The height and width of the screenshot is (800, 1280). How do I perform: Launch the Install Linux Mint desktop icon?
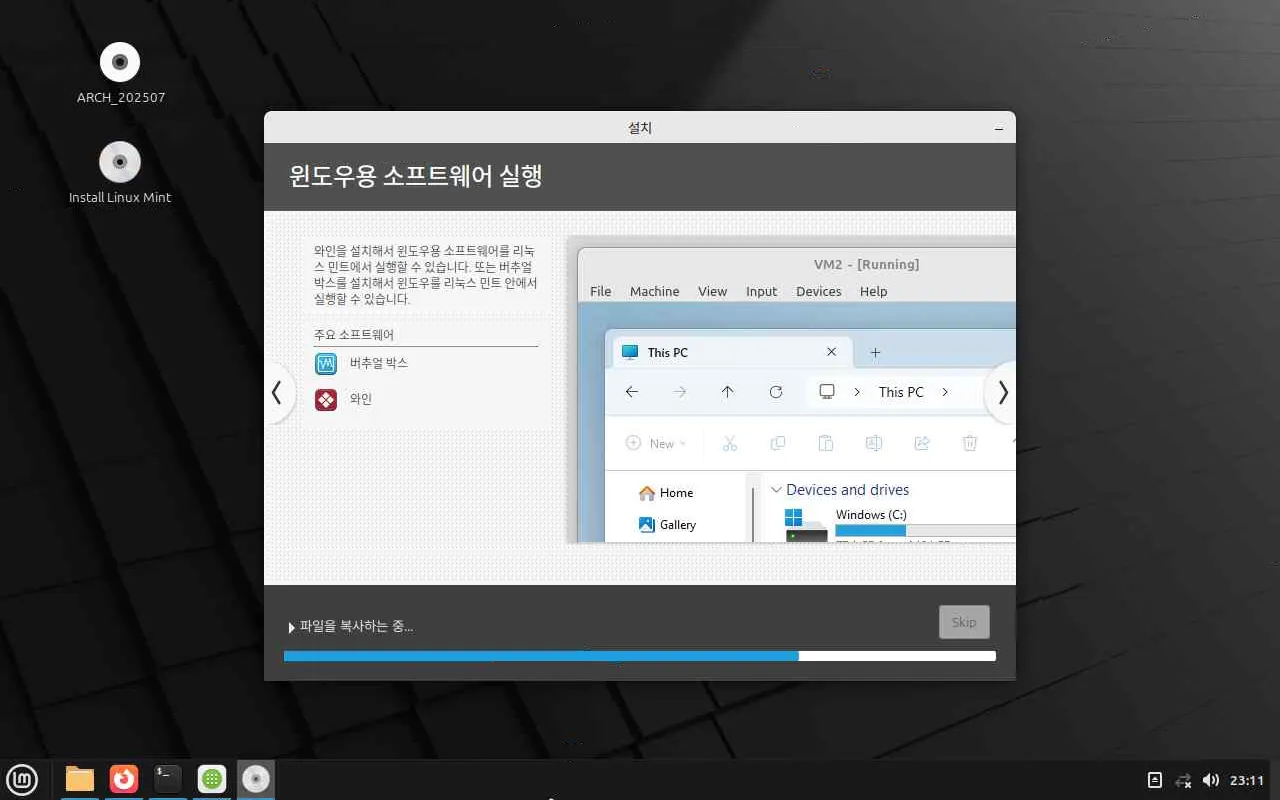pos(120,162)
